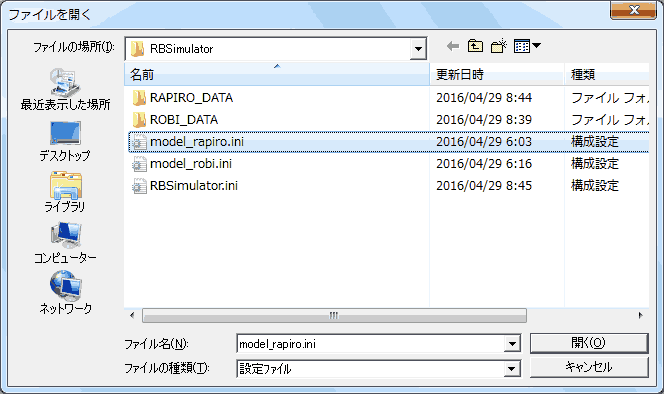
Task: Open Recent Places (最近表示した場所)
Action: coord(65,89)
